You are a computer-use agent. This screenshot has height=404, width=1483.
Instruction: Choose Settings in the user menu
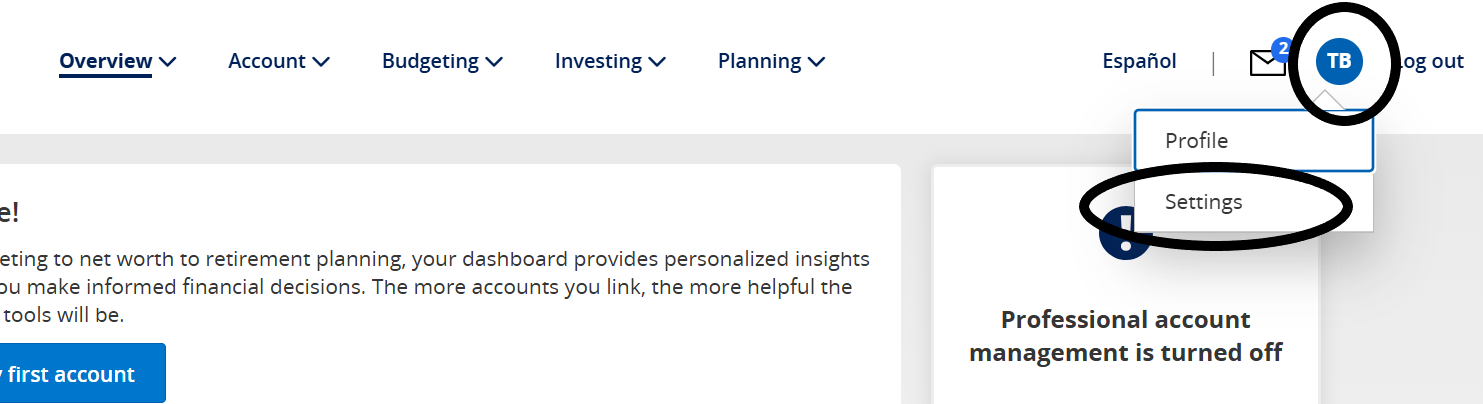(1203, 202)
